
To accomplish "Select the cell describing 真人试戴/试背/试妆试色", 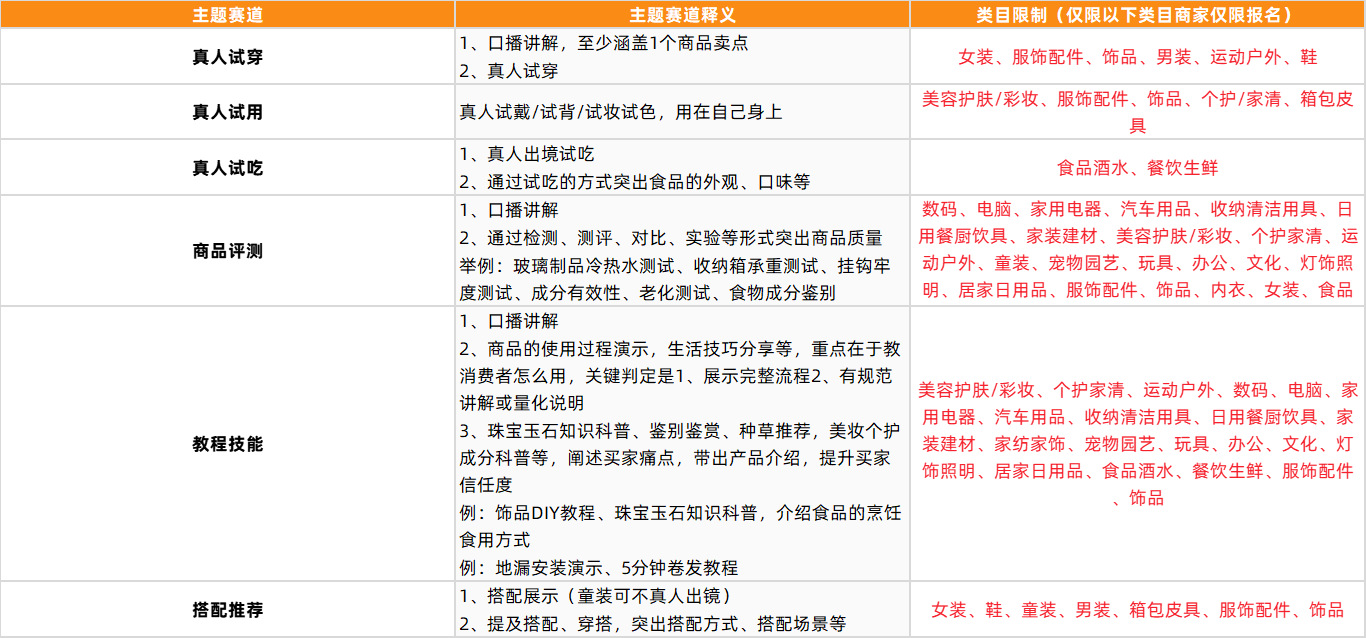I will coord(682,112).
